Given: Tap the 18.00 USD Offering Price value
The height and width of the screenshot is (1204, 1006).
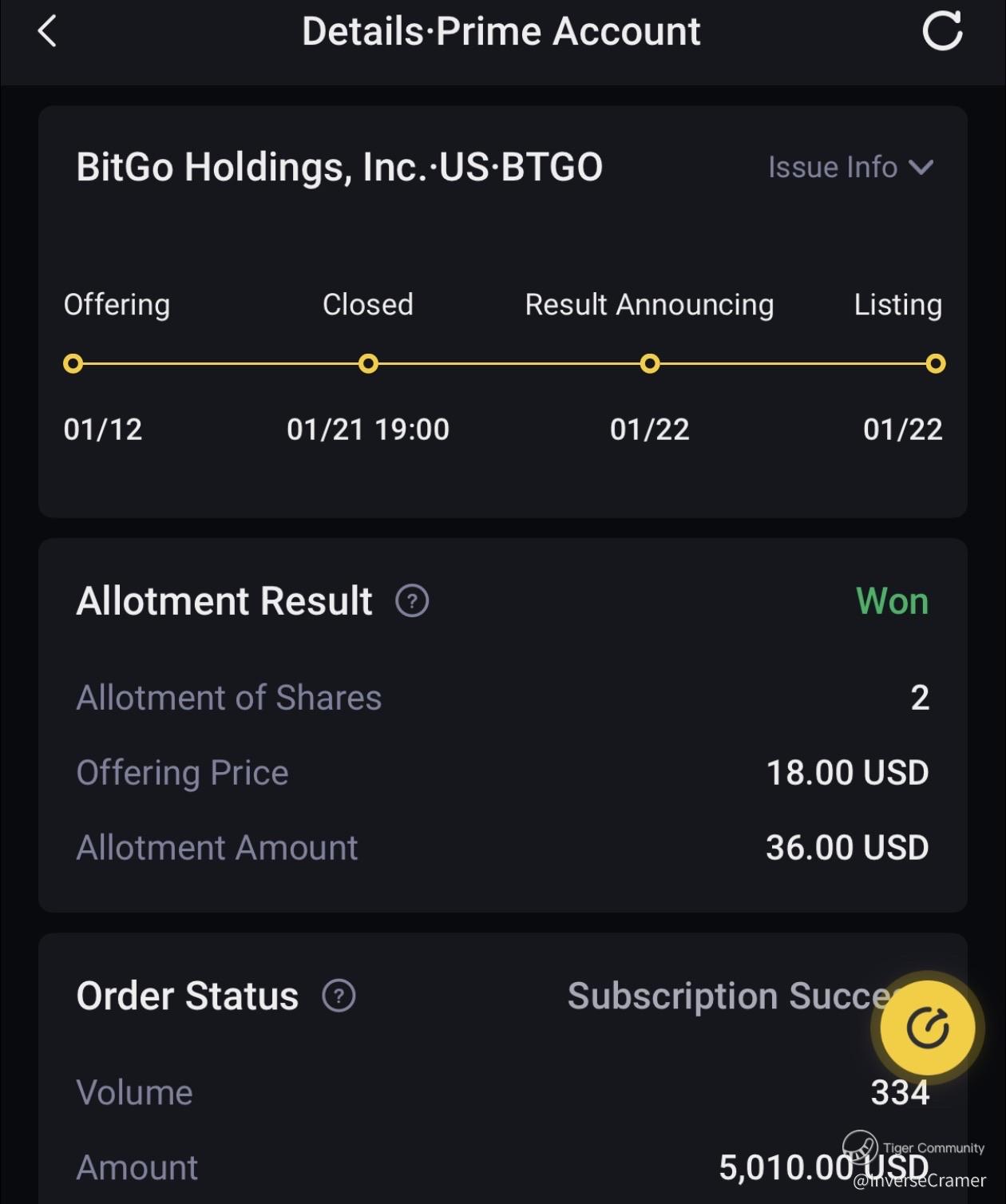Looking at the screenshot, I should click(847, 773).
